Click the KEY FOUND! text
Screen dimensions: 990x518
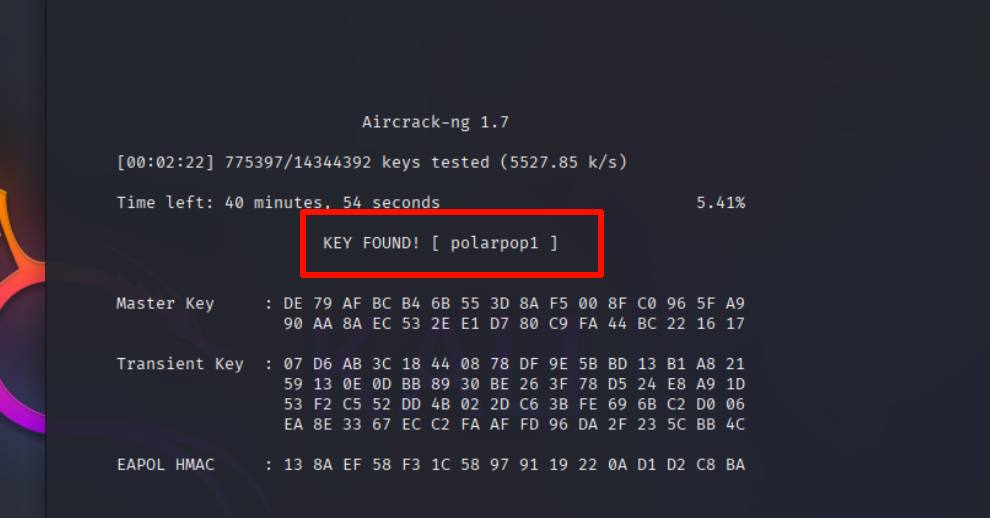[x=371, y=243]
